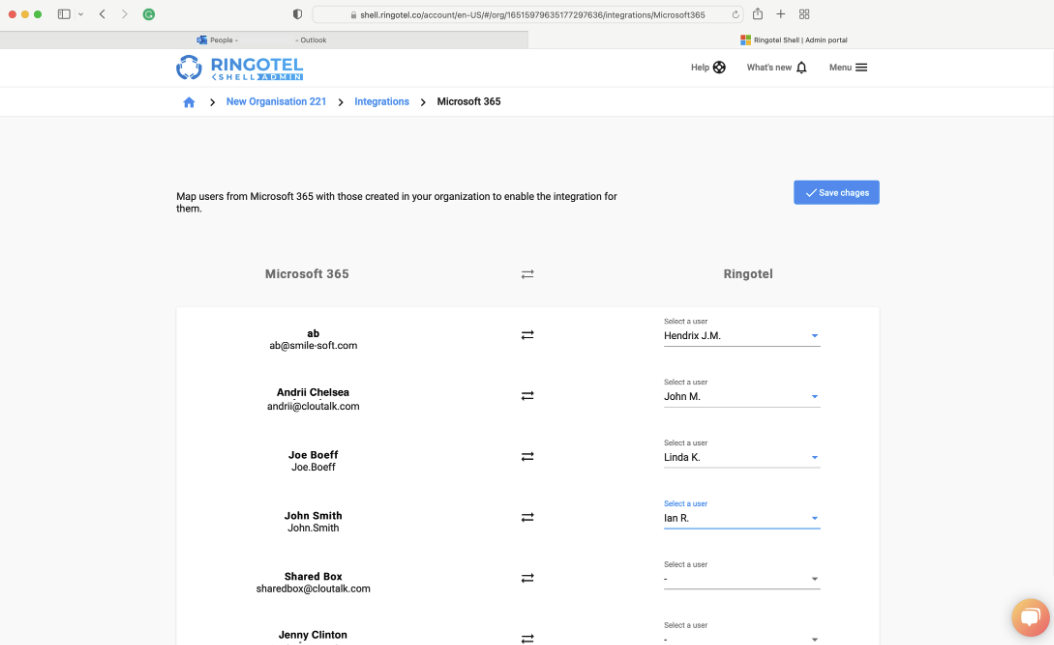Go forward in Safari

coord(124,14)
